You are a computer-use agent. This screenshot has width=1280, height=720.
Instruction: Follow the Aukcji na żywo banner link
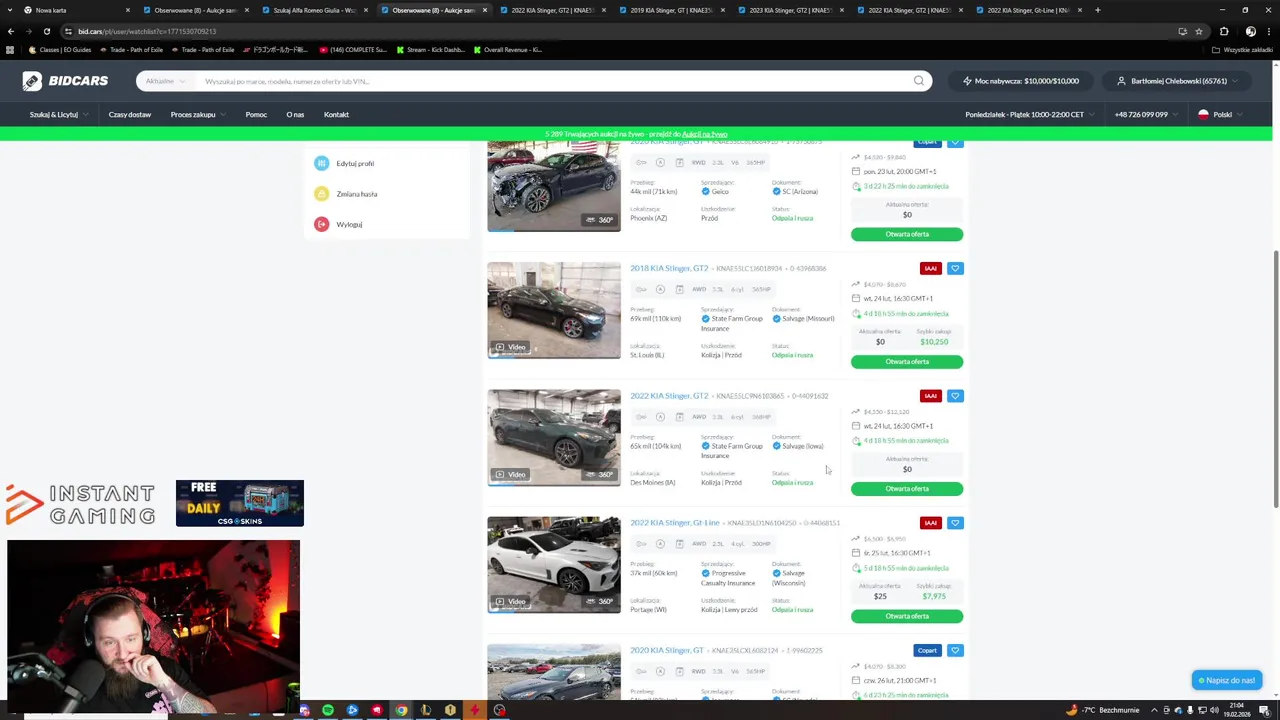click(x=705, y=134)
